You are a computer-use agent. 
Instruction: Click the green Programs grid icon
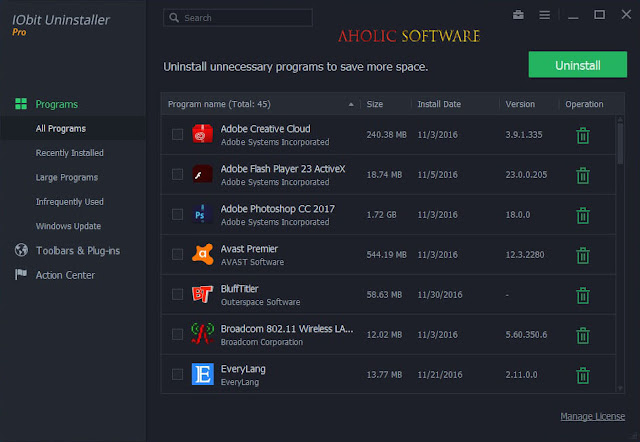[x=21, y=104]
